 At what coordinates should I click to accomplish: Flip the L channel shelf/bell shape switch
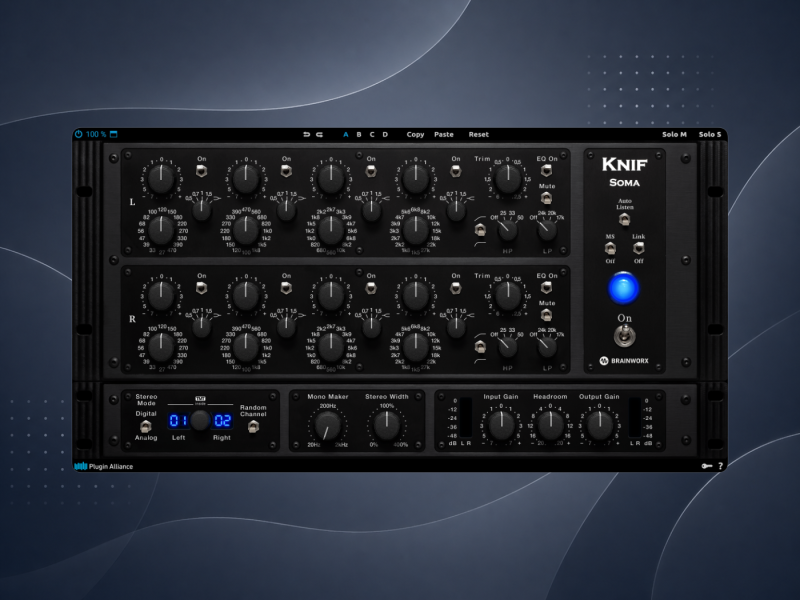coord(480,230)
